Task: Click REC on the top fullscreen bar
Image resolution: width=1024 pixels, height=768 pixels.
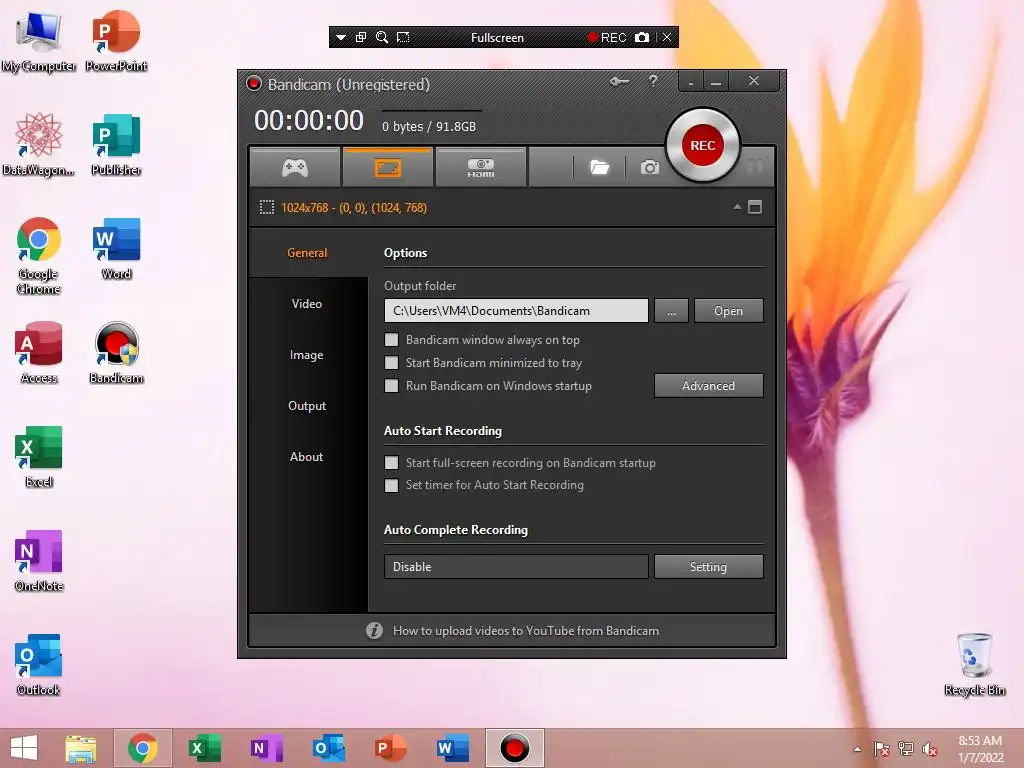Action: coord(607,37)
